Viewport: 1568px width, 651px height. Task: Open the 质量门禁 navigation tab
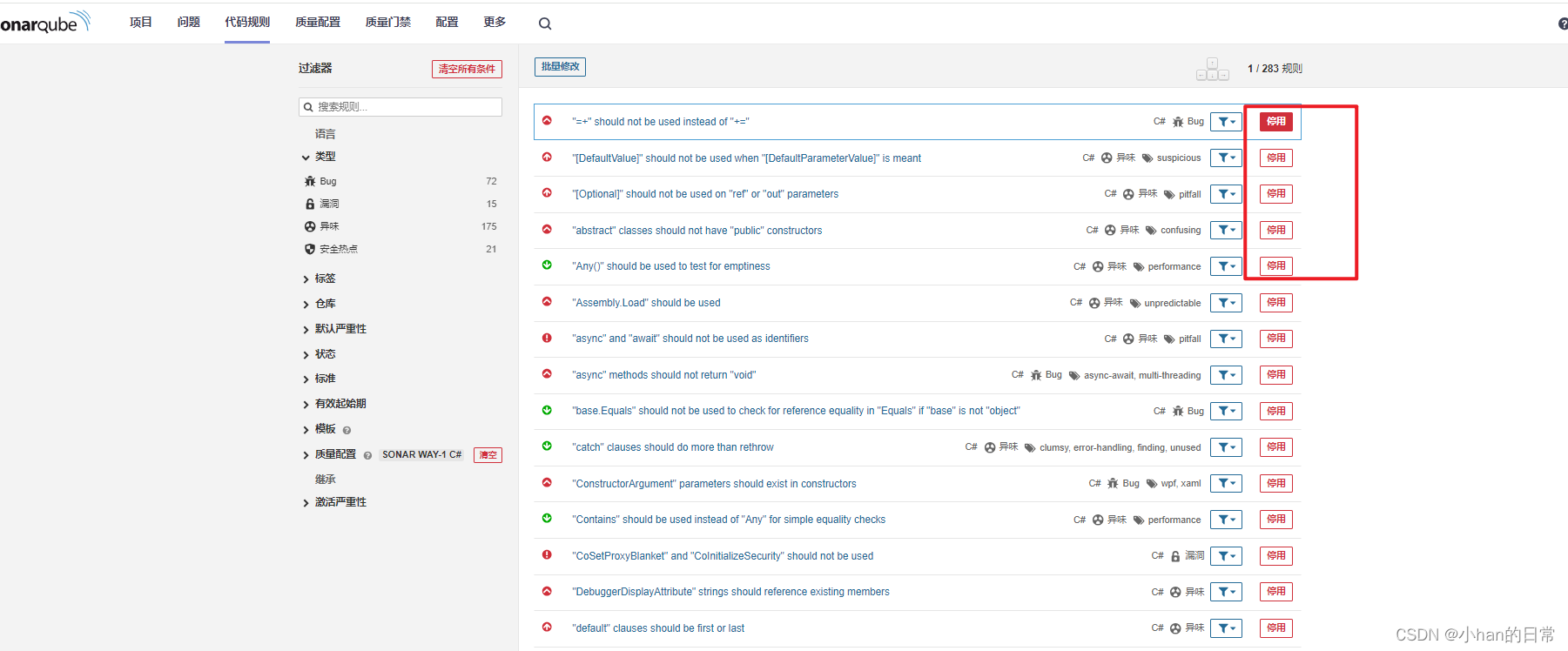388,22
